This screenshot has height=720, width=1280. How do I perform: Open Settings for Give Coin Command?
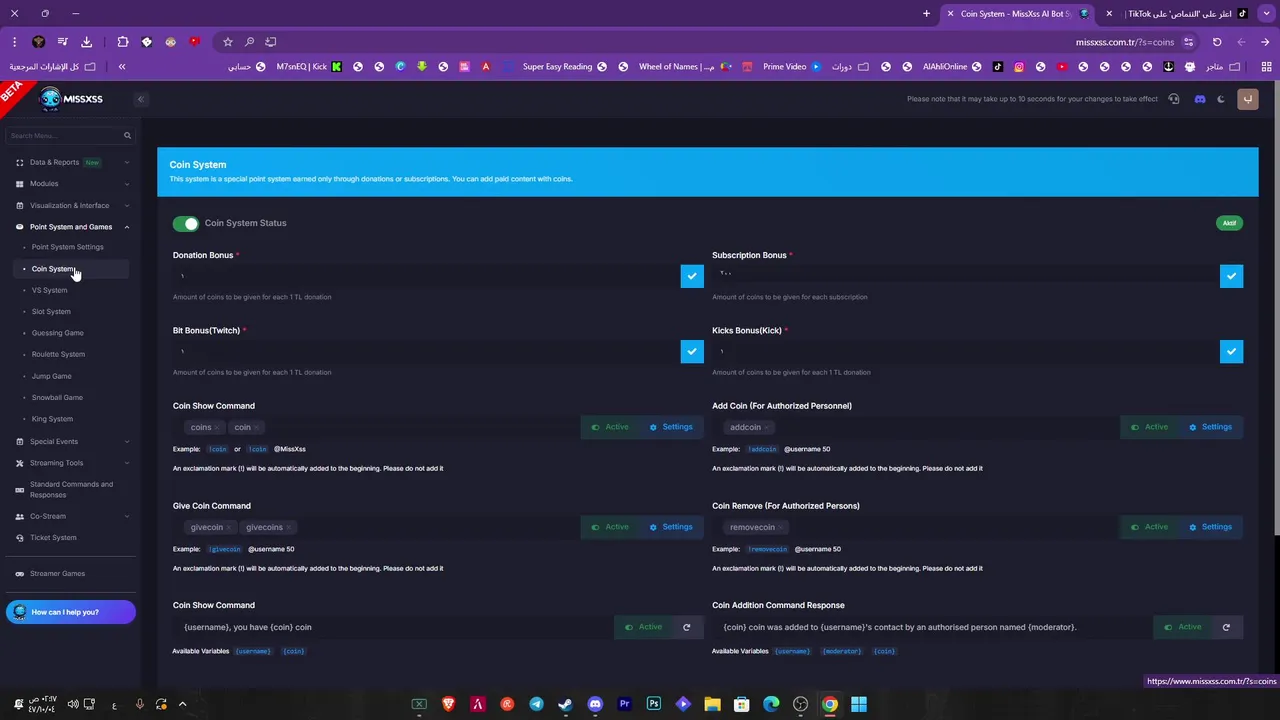pos(671,527)
